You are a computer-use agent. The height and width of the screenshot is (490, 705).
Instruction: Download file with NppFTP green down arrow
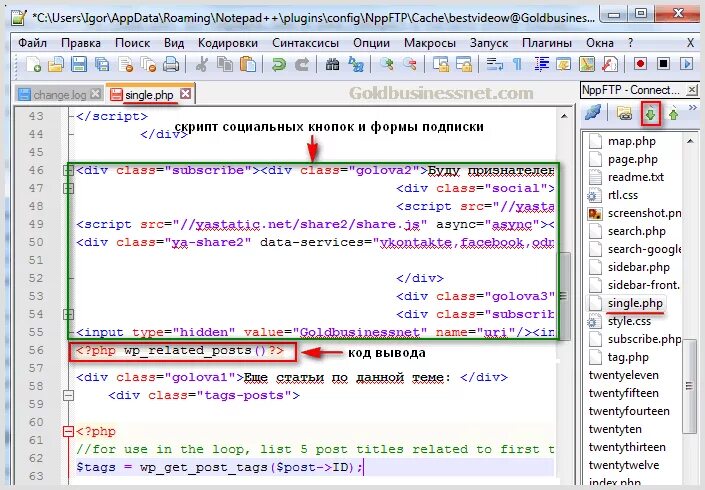pos(650,114)
